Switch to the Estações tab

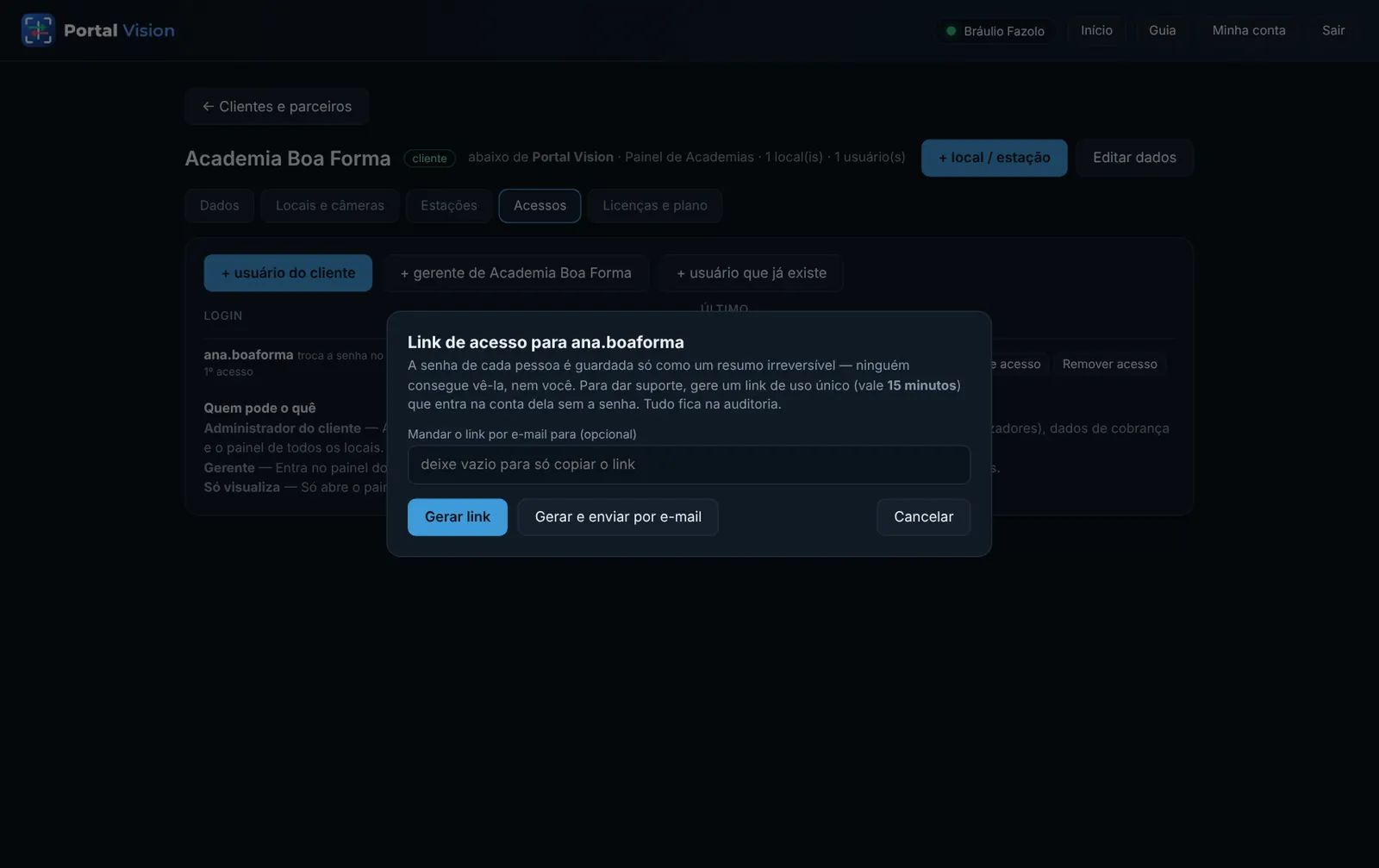[x=448, y=206]
